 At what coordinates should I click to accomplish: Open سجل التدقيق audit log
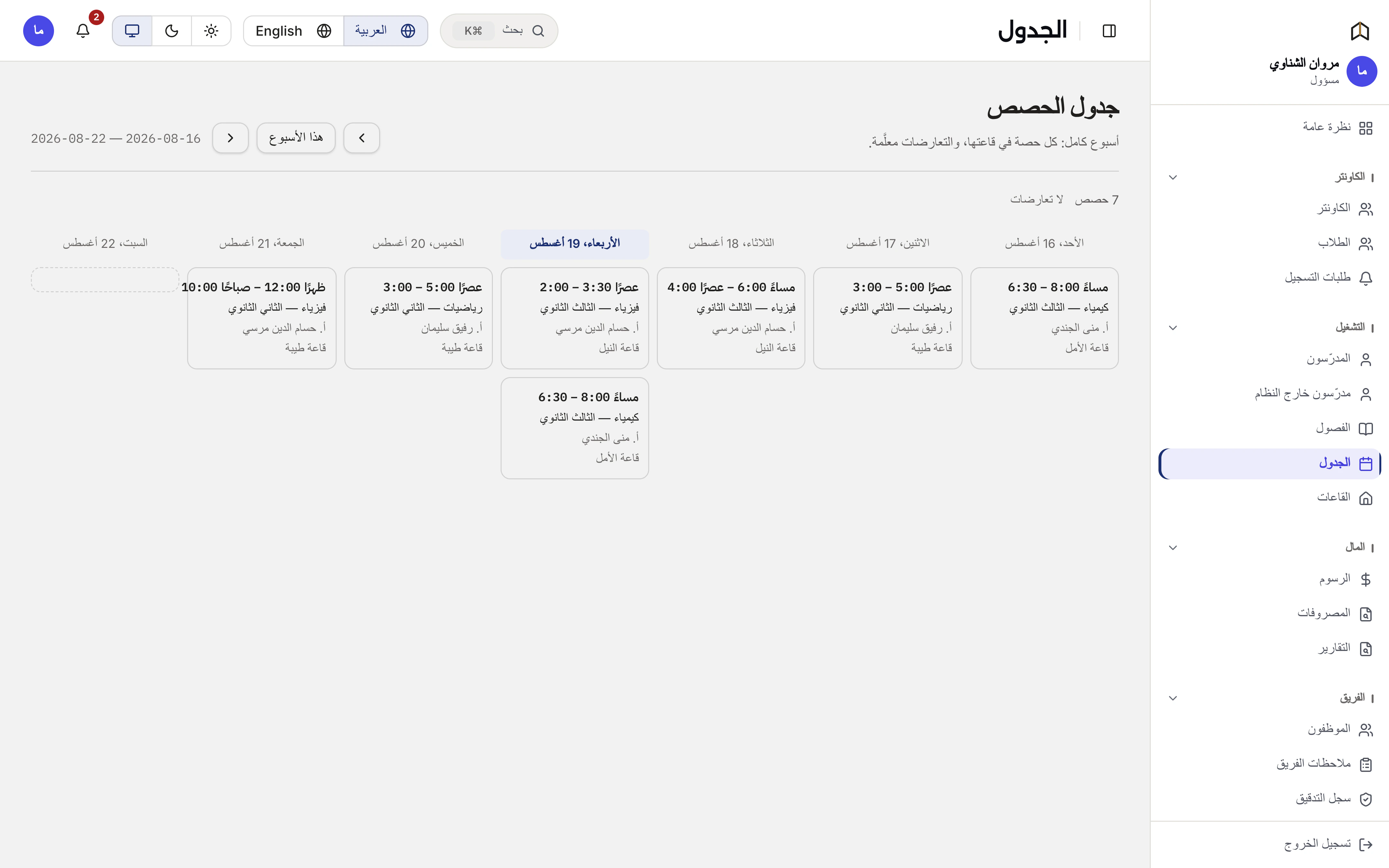pos(1269,799)
